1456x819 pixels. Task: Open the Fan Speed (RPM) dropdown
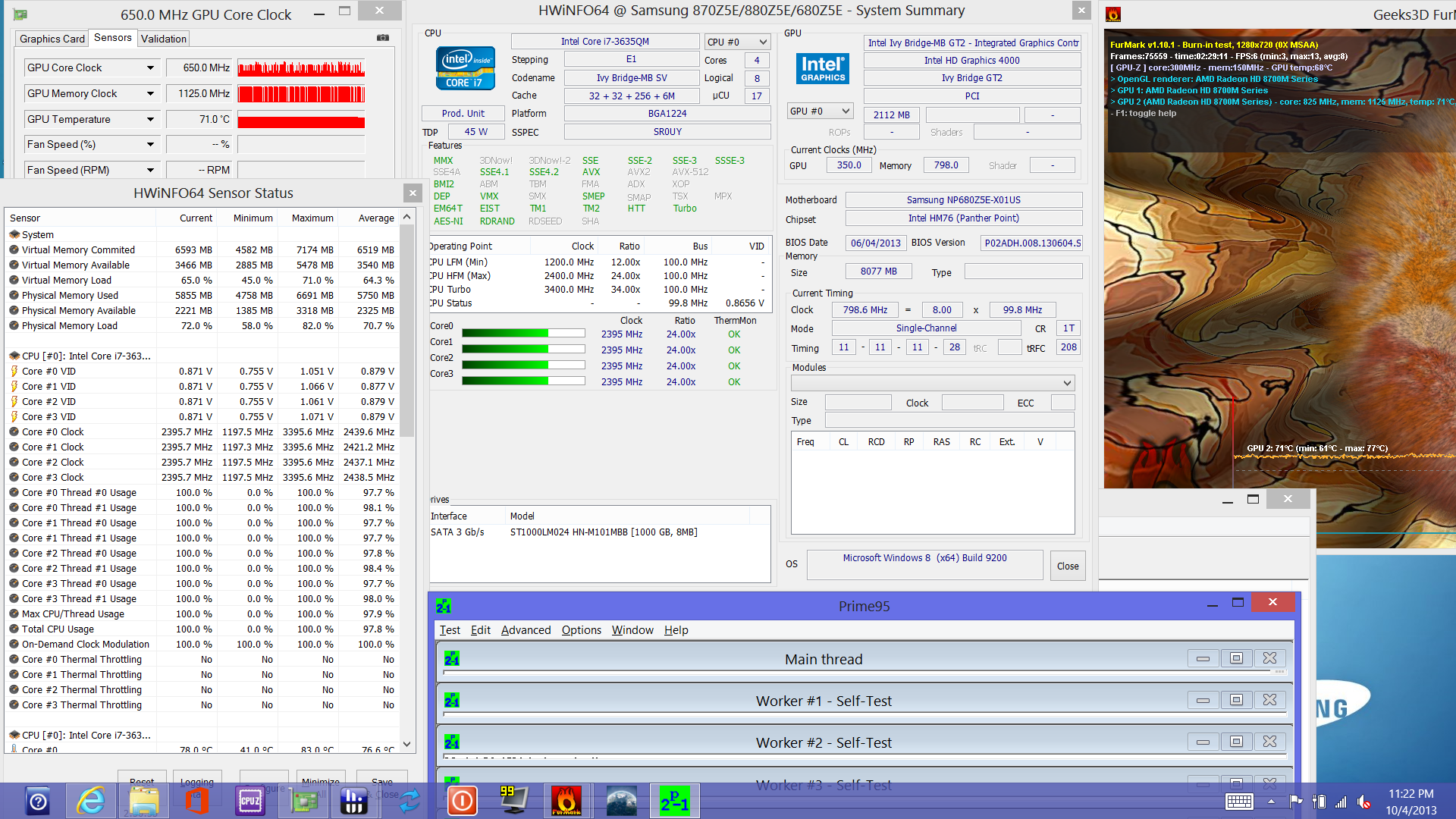[x=150, y=170]
